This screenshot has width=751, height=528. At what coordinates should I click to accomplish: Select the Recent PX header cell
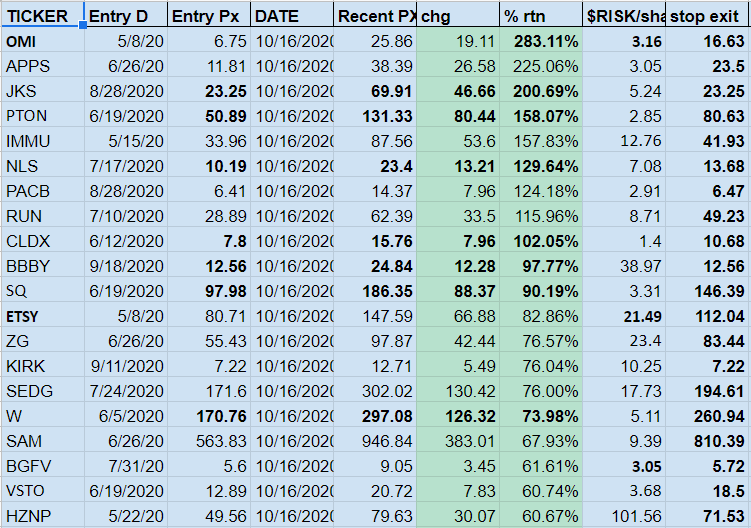[x=375, y=14]
